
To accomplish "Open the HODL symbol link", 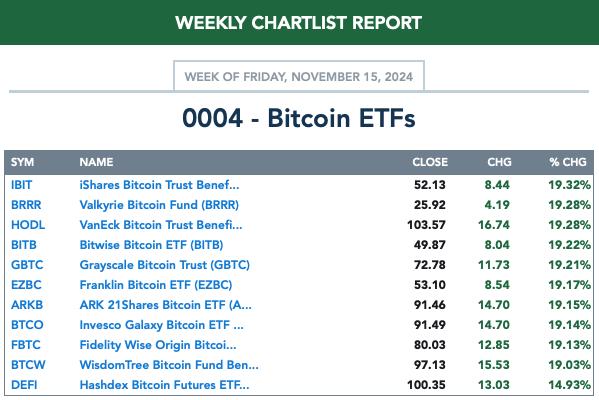I will coord(28,225).
